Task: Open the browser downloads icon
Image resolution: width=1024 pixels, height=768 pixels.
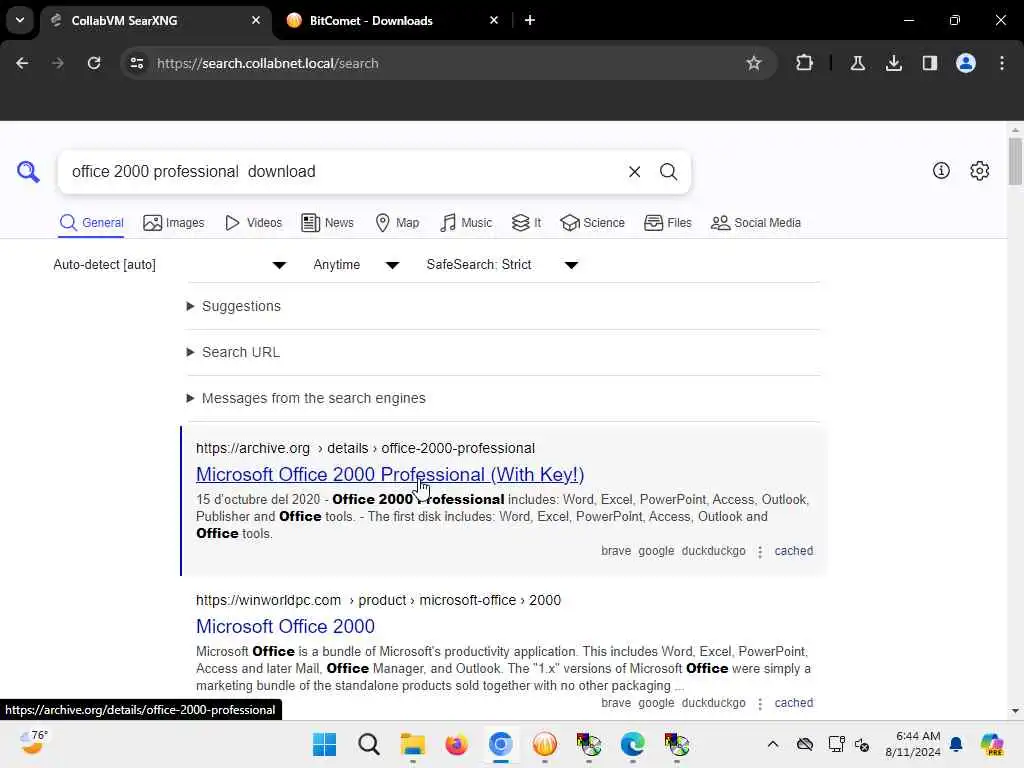Action: pyautogui.click(x=893, y=63)
